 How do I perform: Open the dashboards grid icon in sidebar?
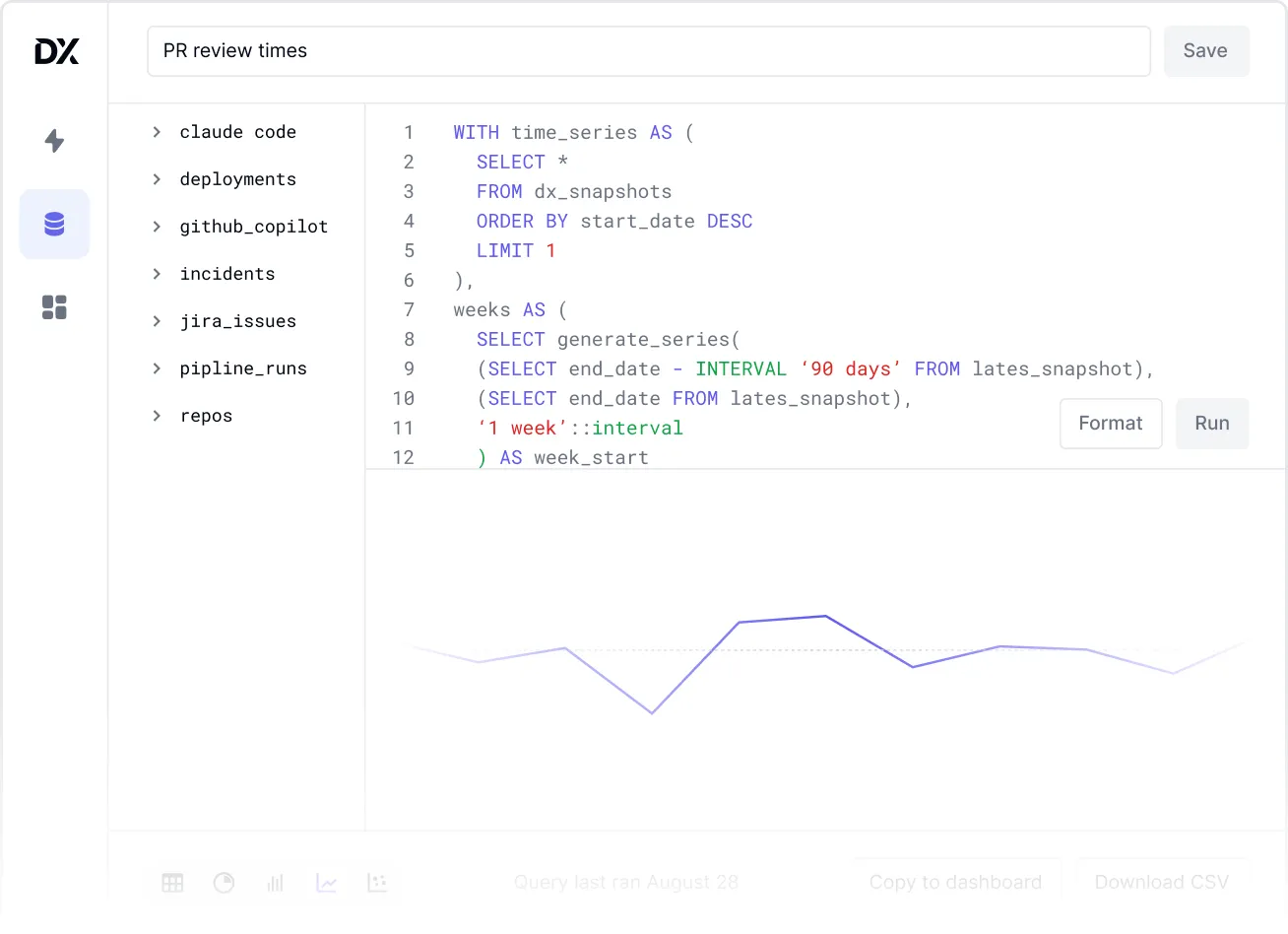[x=54, y=307]
